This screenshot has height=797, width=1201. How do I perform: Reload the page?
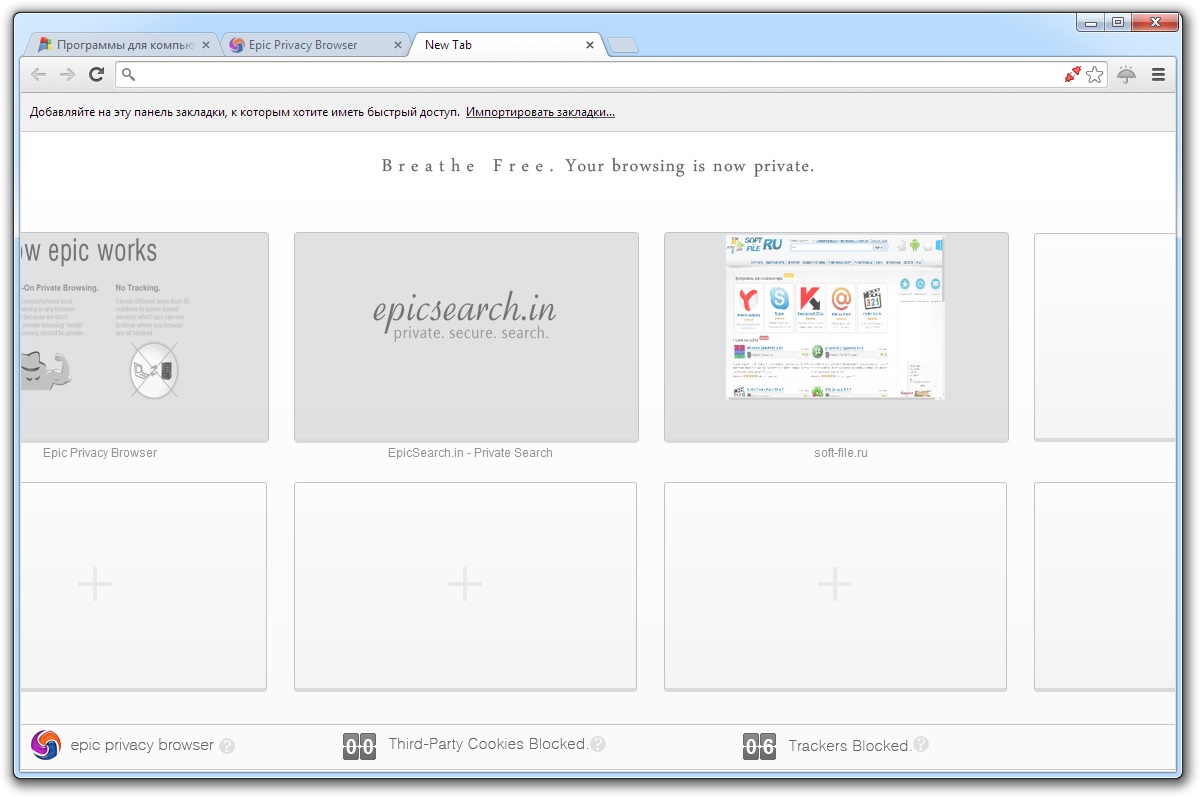pyautogui.click(x=97, y=74)
